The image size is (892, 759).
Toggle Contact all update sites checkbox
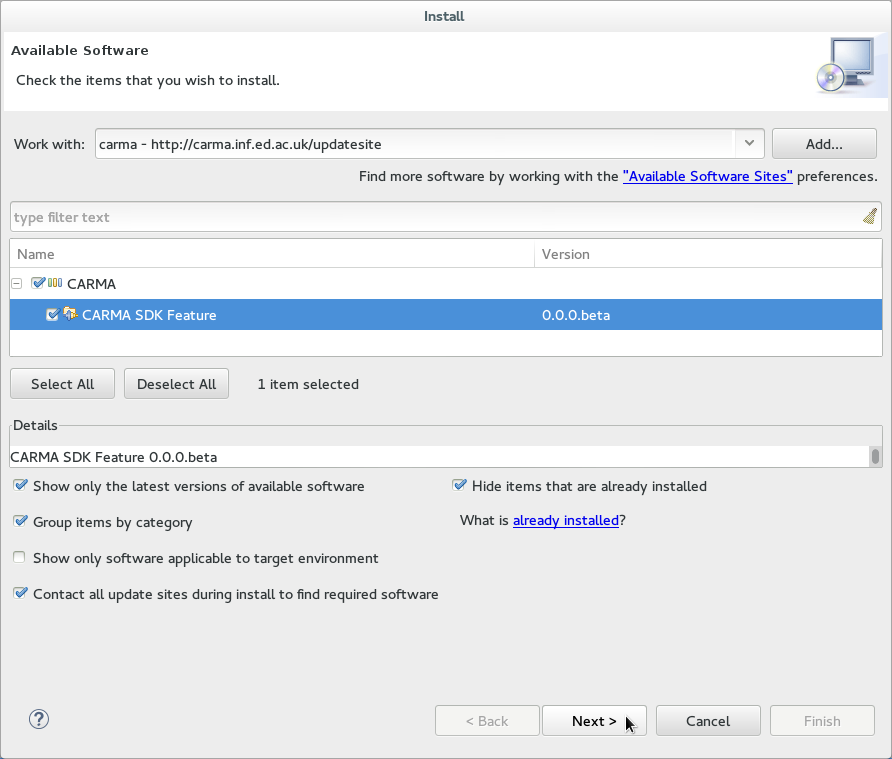(x=20, y=593)
